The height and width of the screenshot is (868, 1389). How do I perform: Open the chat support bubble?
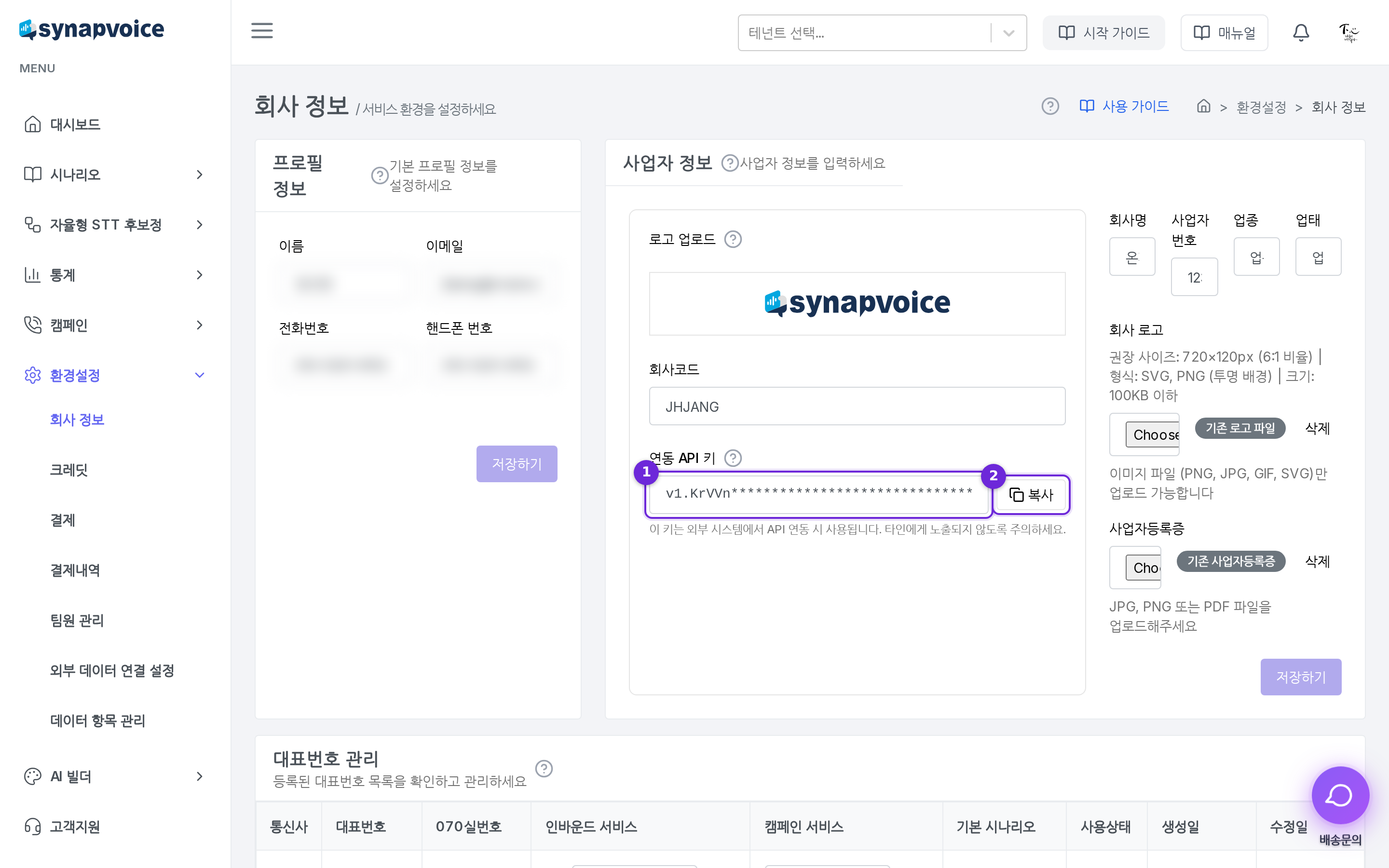click(x=1340, y=795)
